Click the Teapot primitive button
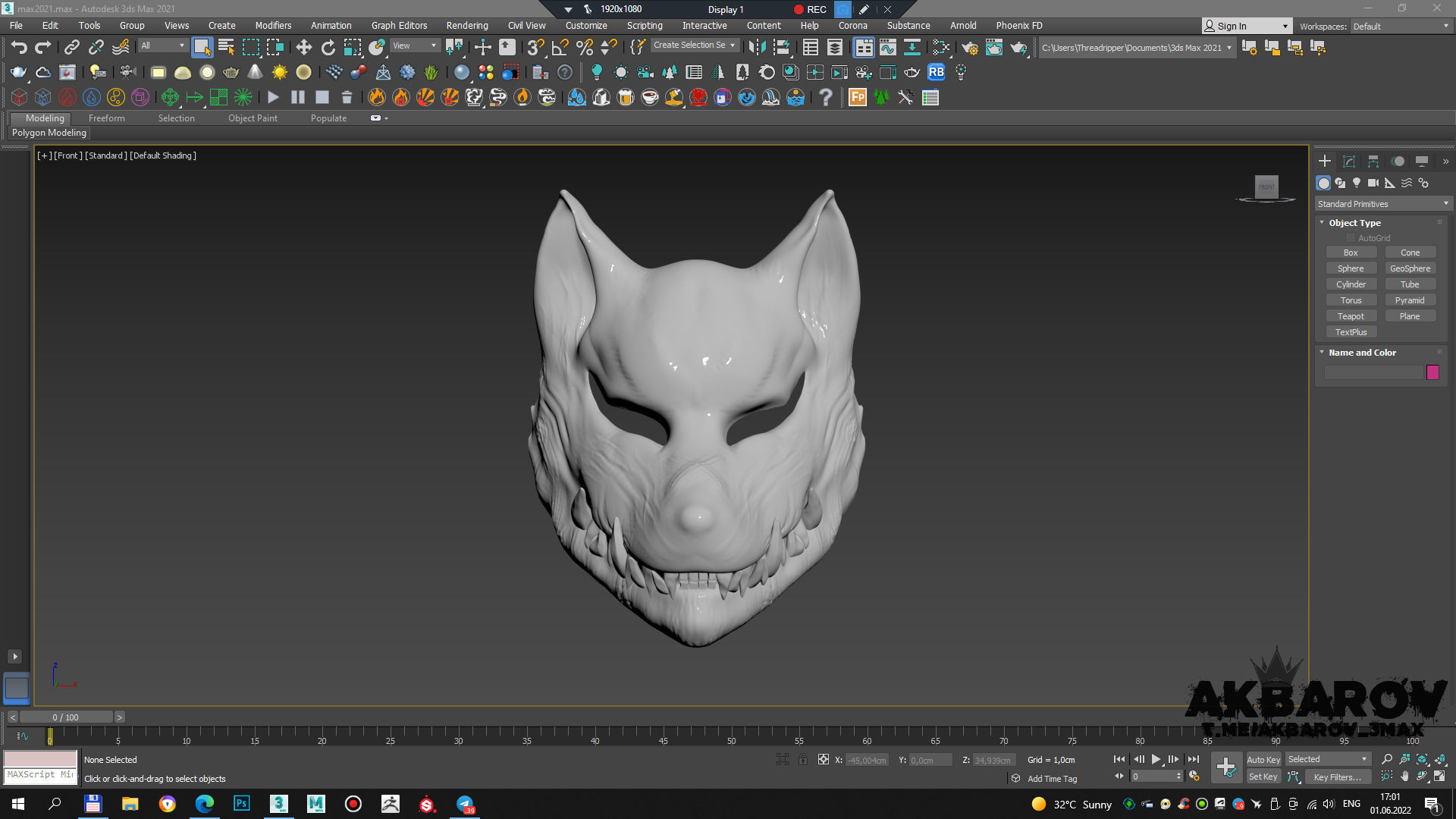The width and height of the screenshot is (1456, 819). pos(1351,316)
